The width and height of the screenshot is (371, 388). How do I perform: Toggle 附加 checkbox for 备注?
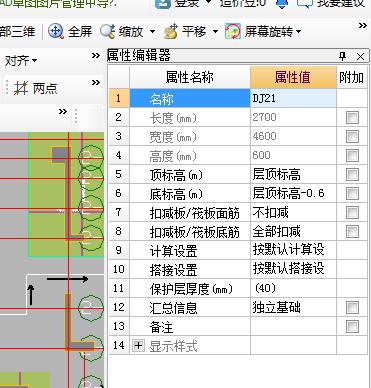point(352,326)
